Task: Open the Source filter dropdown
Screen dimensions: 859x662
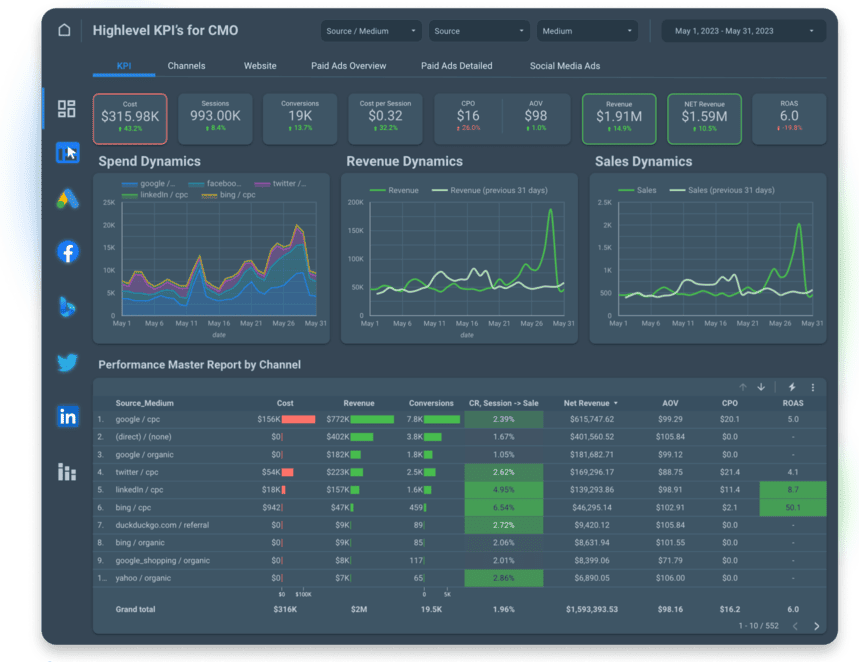Action: (479, 31)
